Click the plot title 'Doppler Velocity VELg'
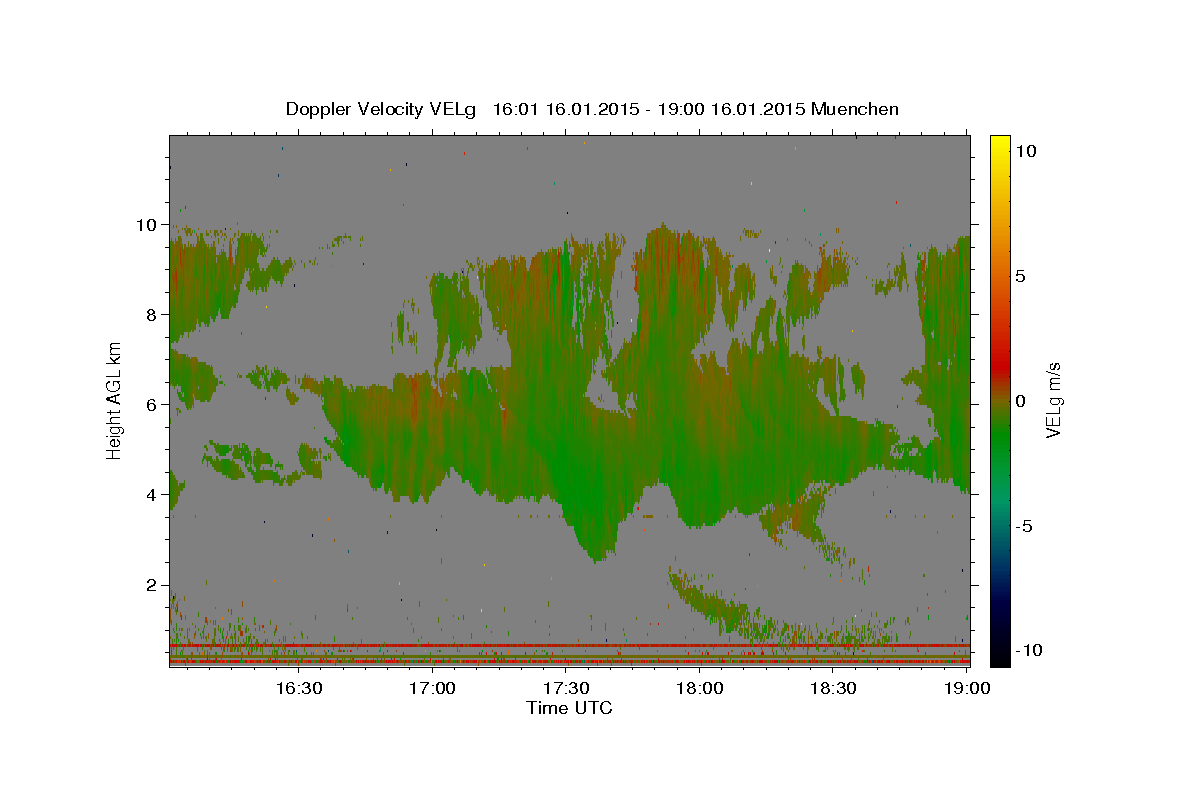The height and width of the screenshot is (800, 1200). coord(380,109)
